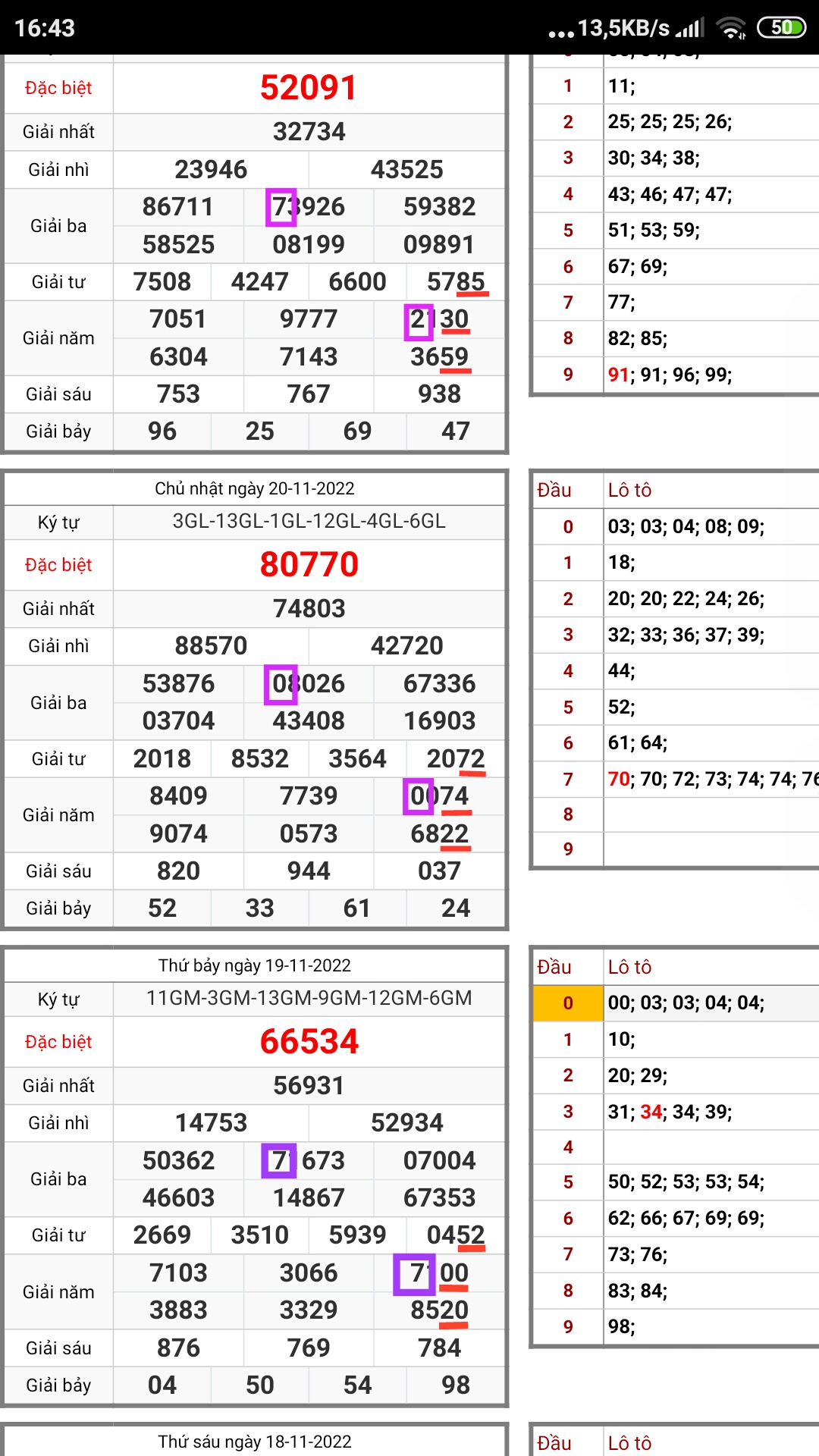Tap third prize number 86711
819x1456 pixels.
click(x=178, y=207)
